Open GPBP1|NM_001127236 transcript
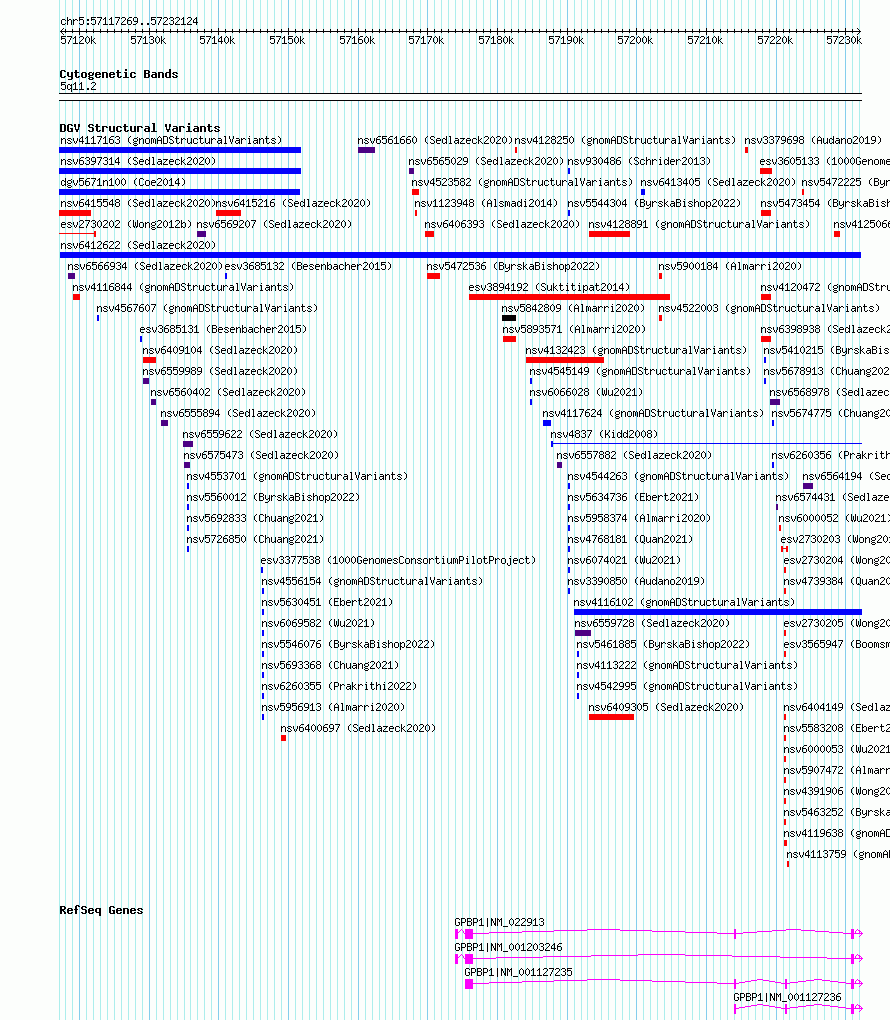This screenshot has width=890, height=1020. point(787,997)
